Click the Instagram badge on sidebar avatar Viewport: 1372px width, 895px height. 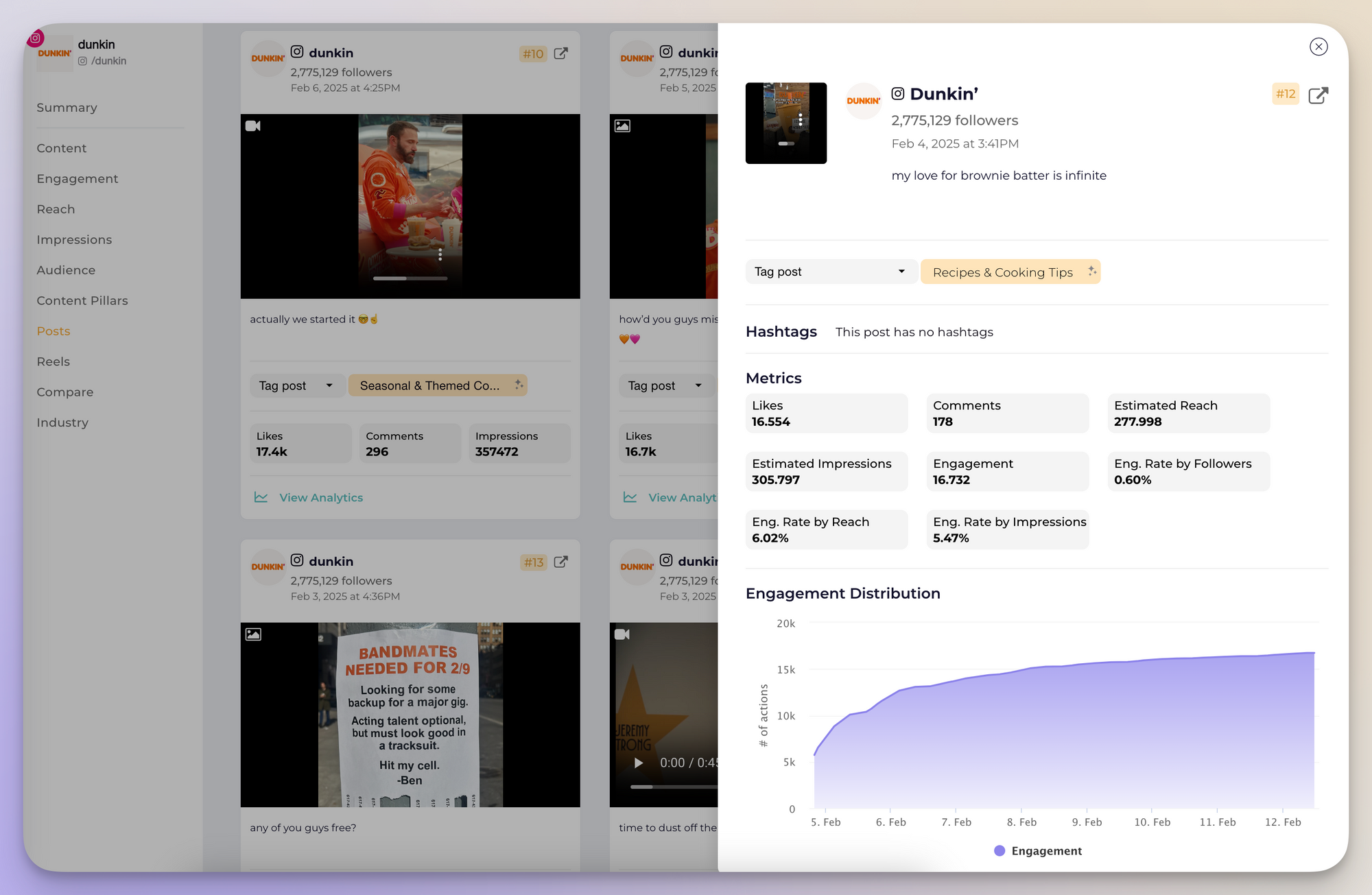pyautogui.click(x=35, y=38)
